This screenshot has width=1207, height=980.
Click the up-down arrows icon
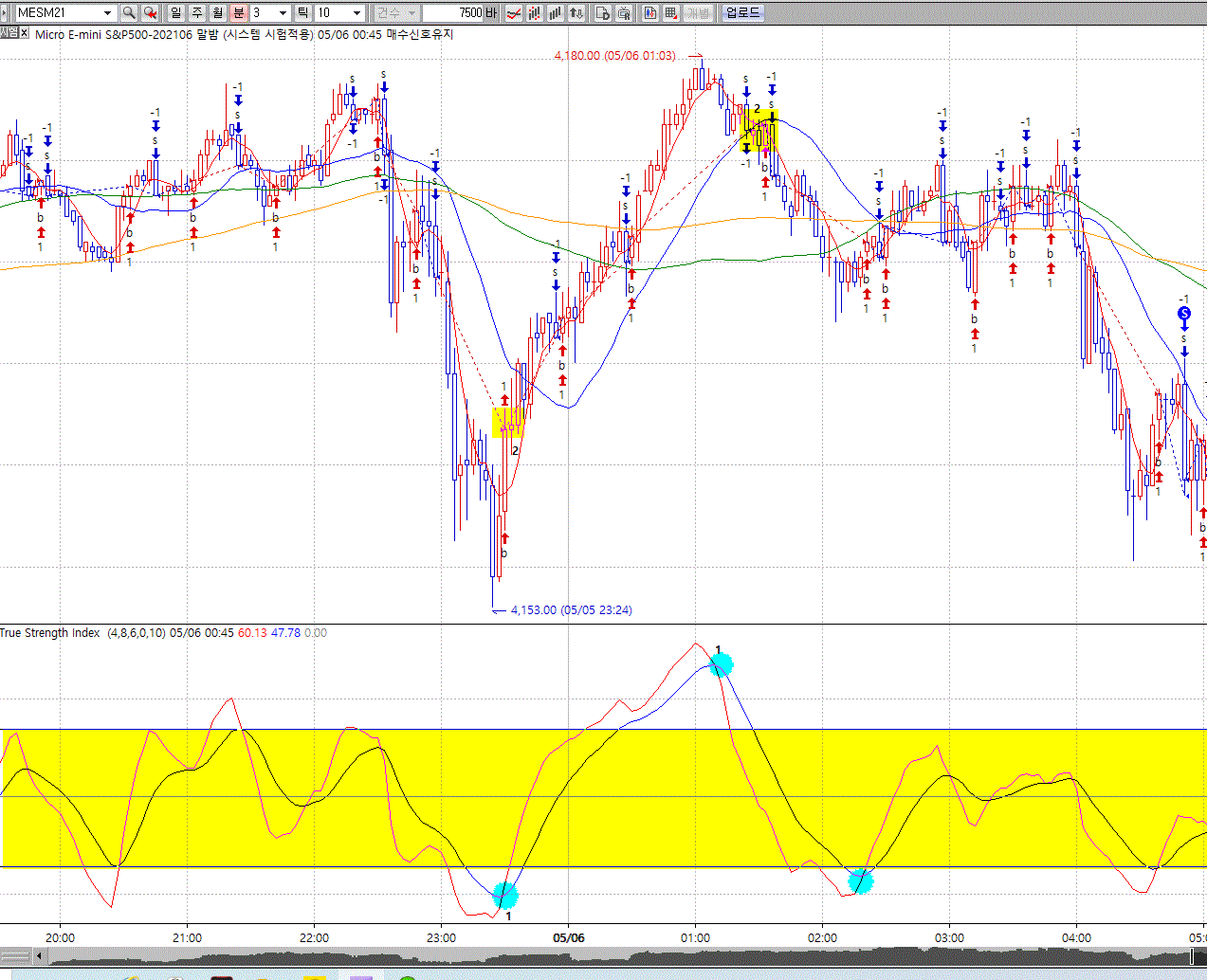576,12
